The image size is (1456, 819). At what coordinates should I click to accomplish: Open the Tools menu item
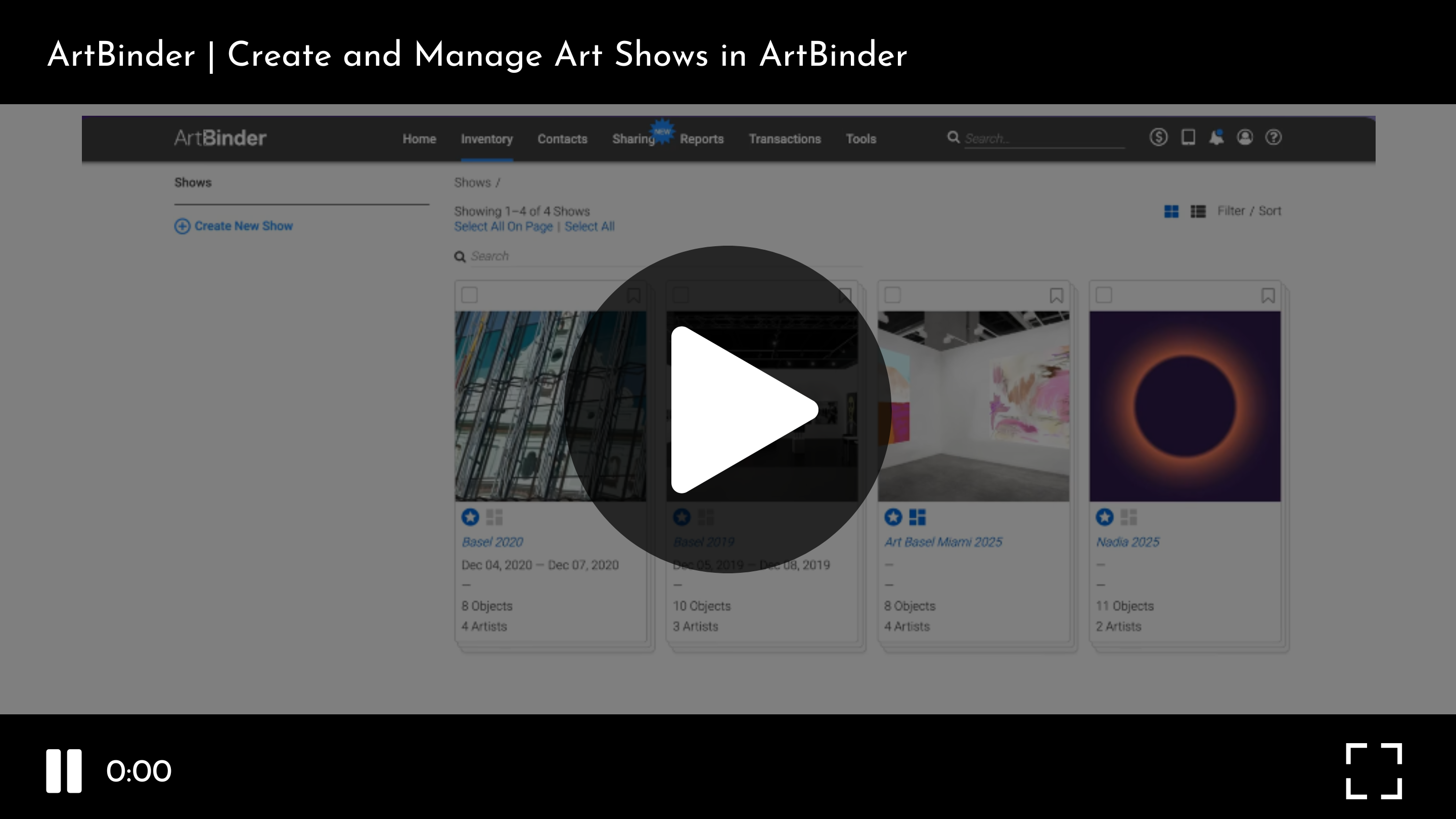click(x=861, y=139)
